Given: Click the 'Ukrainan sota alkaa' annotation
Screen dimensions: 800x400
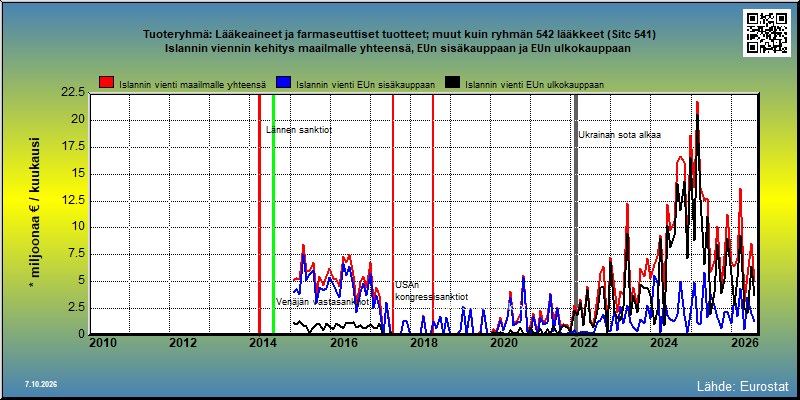Looking at the screenshot, I should [x=619, y=135].
